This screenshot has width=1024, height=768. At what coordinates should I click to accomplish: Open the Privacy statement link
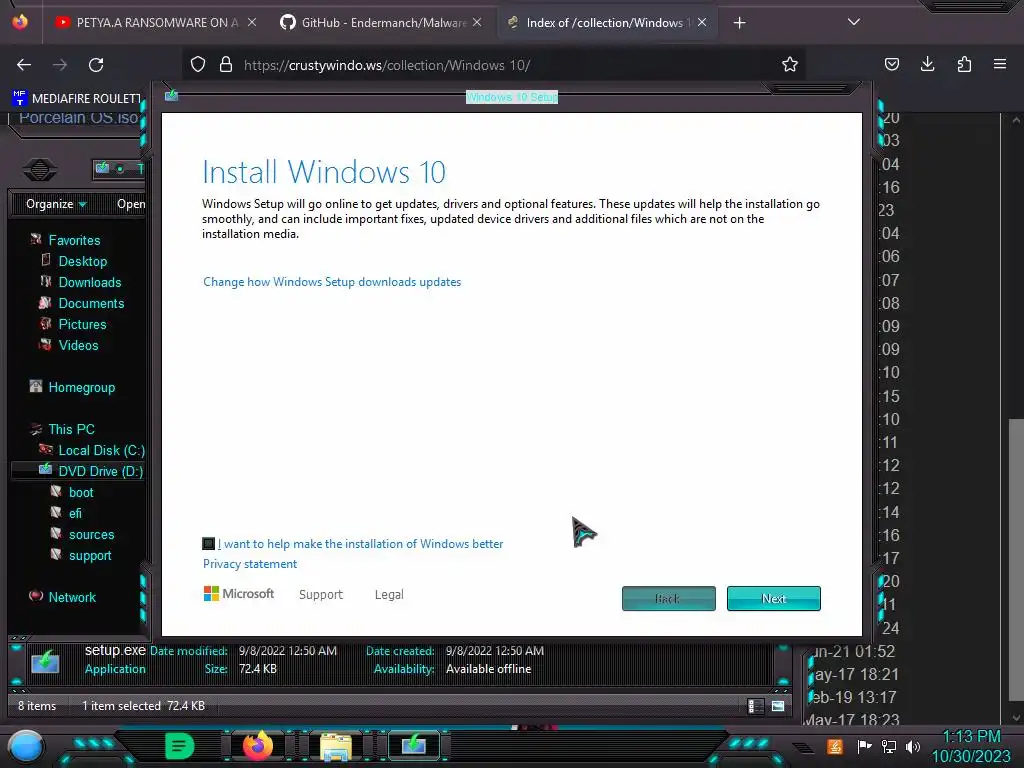249,564
